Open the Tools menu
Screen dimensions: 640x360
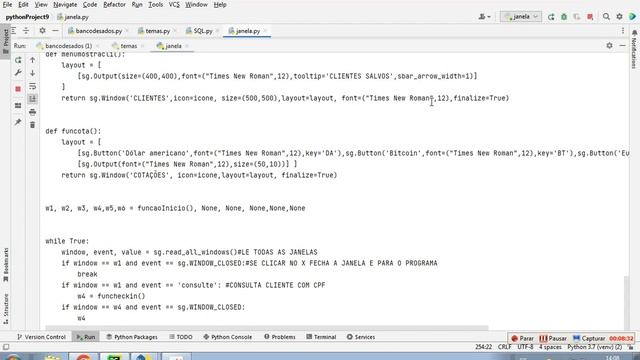[156, 5]
